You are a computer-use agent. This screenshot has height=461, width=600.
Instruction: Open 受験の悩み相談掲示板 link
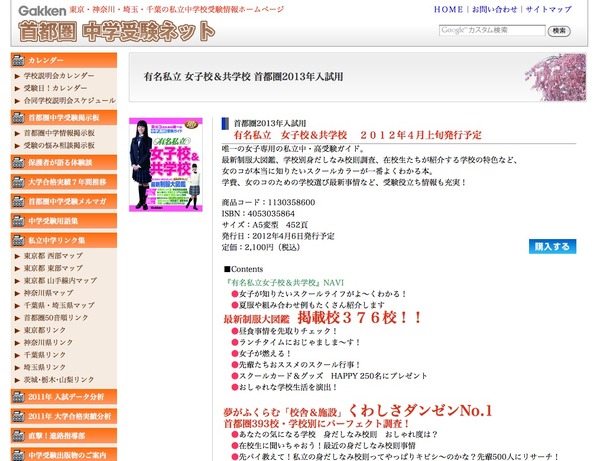pyautogui.click(x=59, y=145)
